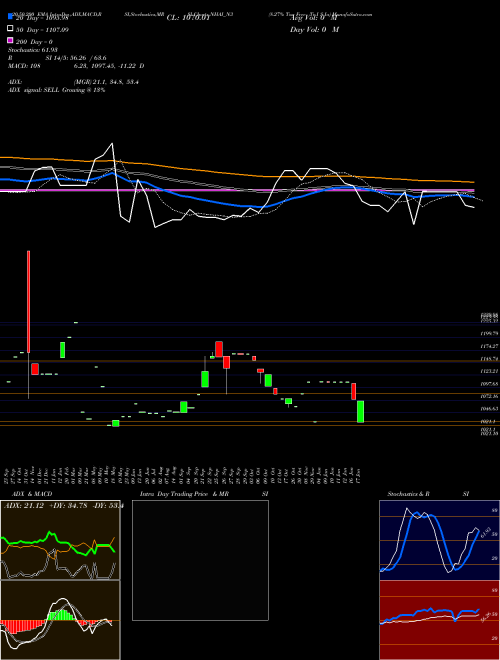This screenshot has height=660, width=500.
Task: Click the last green candlestick on the chart
Action: click(360, 411)
